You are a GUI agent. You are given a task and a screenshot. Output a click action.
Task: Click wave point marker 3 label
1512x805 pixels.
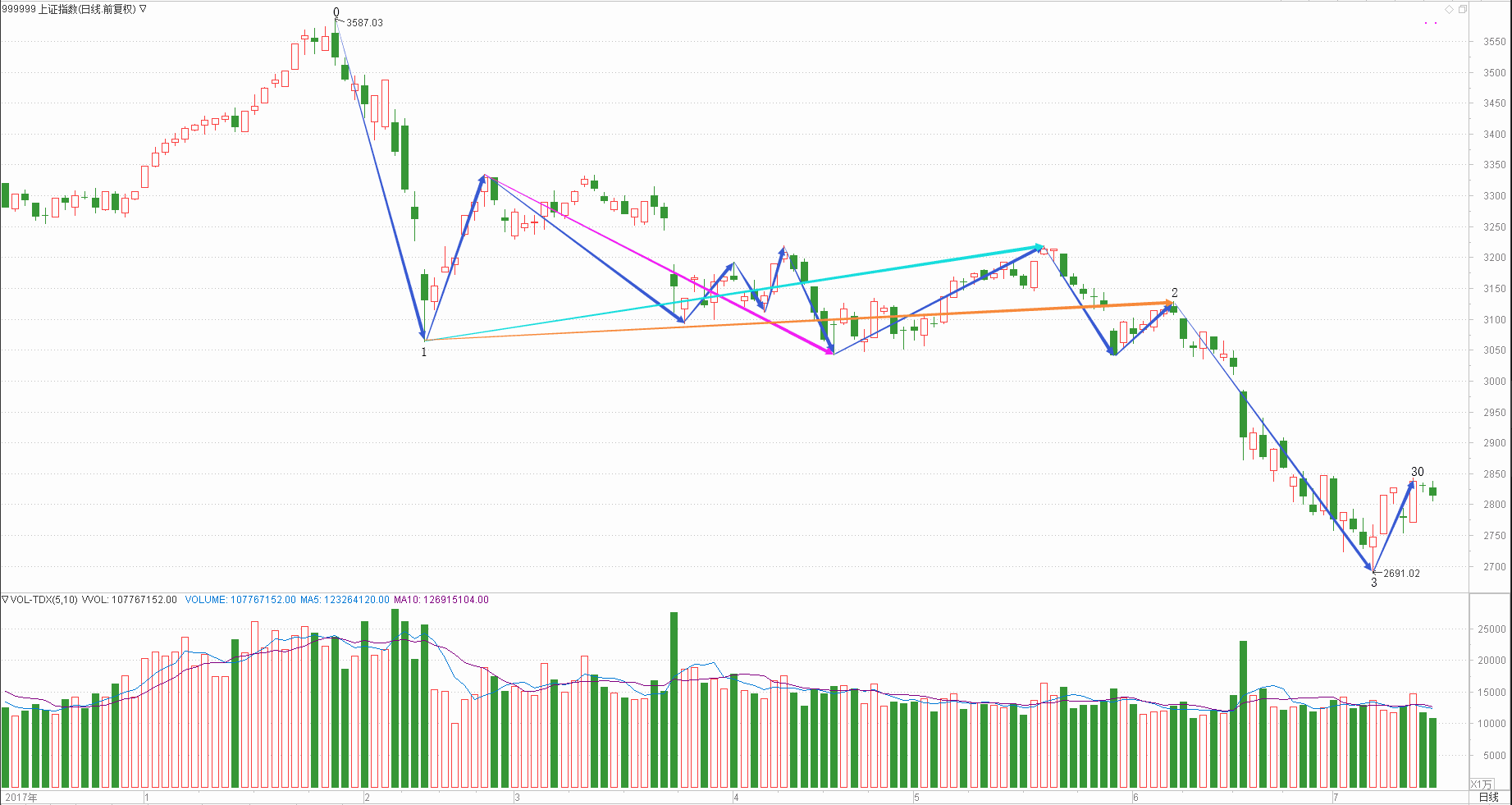click(x=1374, y=583)
